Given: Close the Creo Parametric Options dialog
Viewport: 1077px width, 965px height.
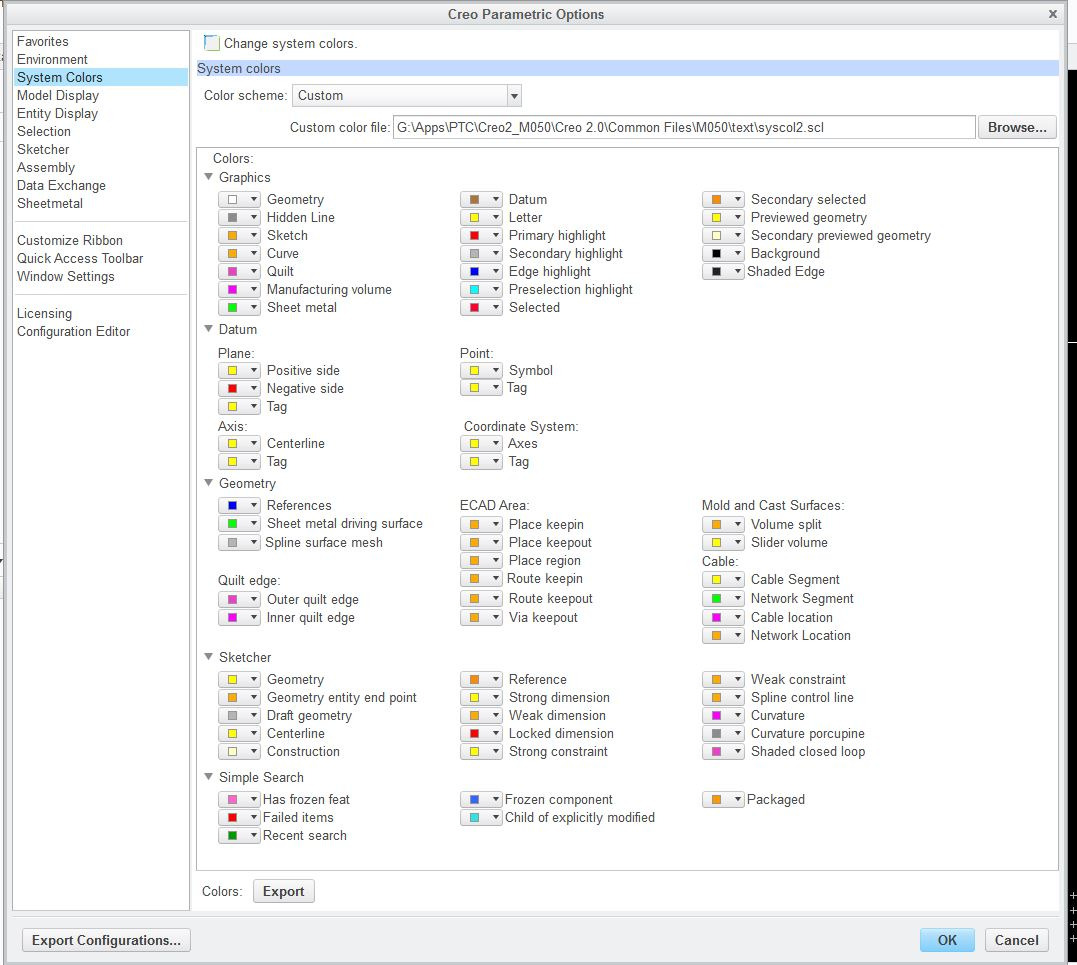Looking at the screenshot, I should click(x=1052, y=14).
